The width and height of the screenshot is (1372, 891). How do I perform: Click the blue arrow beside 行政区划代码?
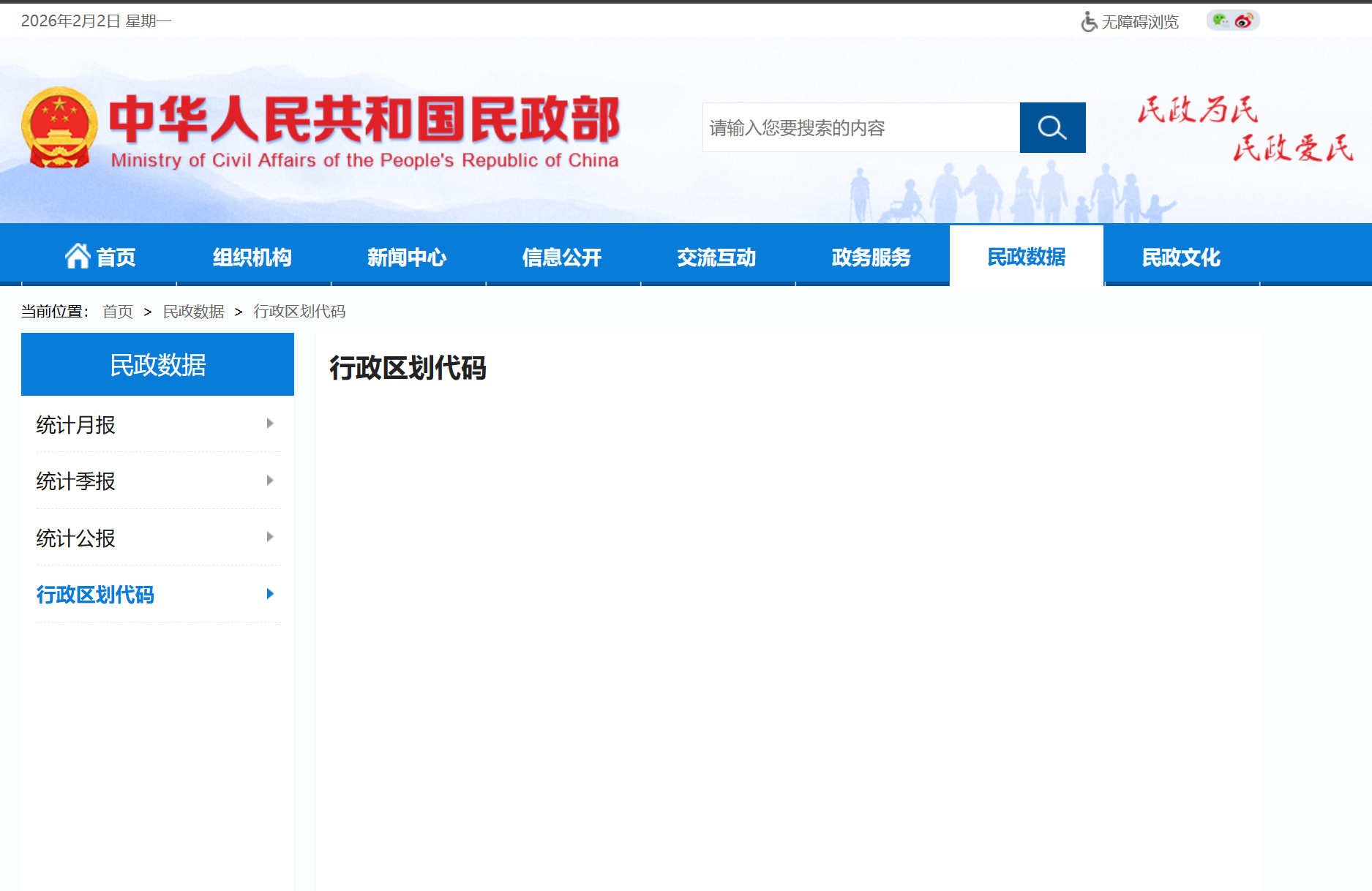270,594
